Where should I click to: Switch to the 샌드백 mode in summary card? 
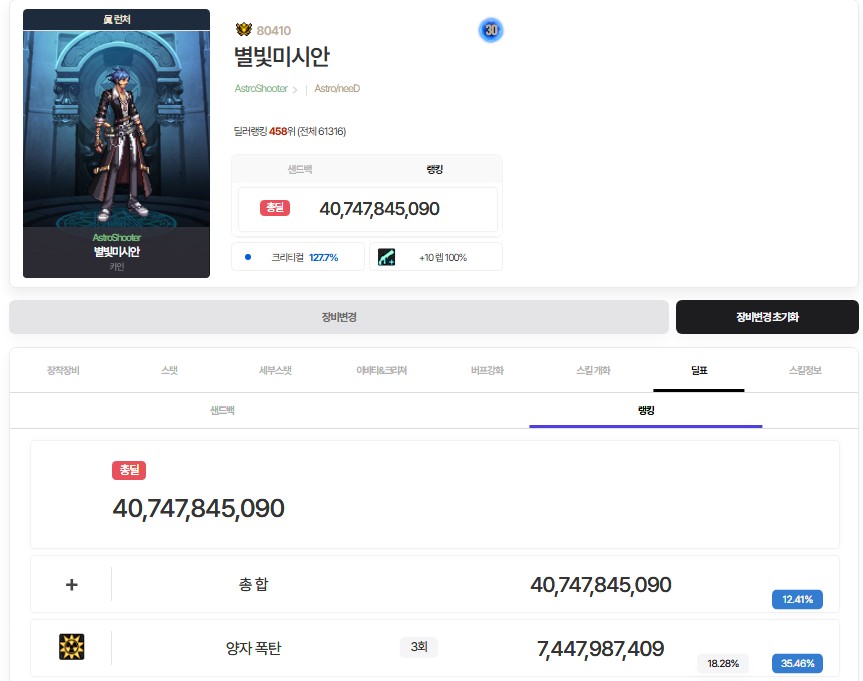(300, 170)
